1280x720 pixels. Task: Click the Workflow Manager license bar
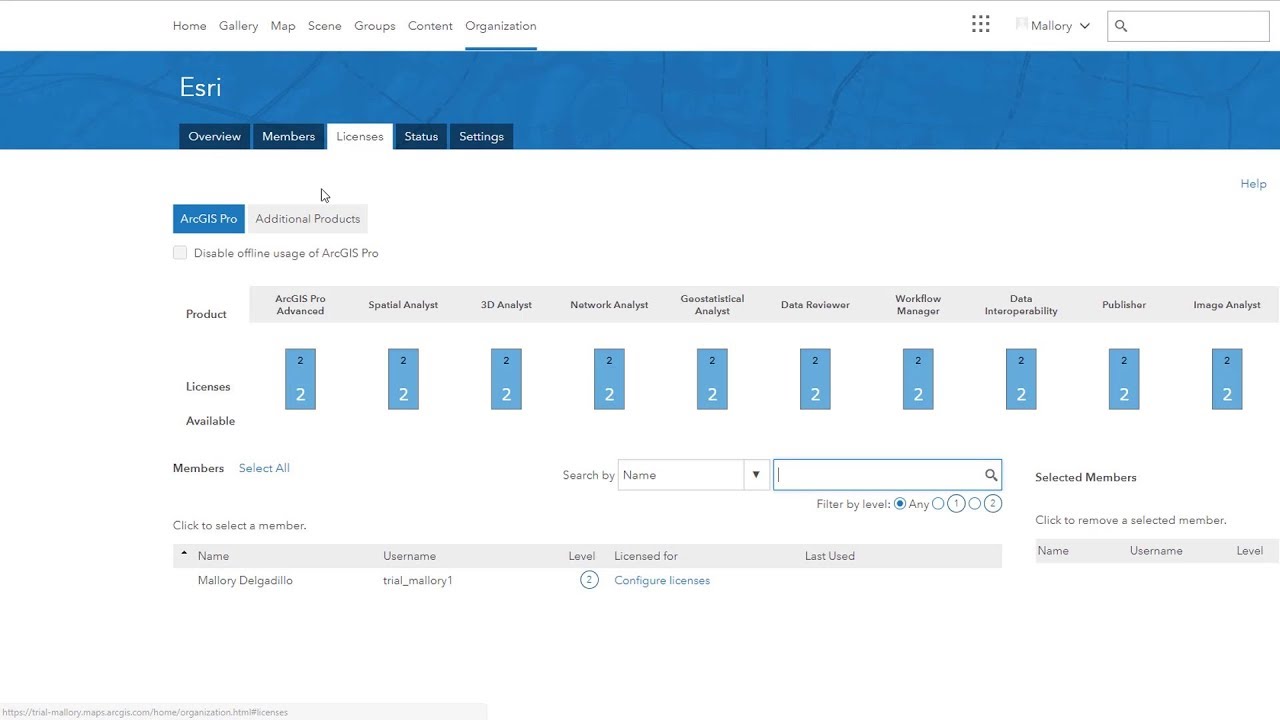tap(918, 379)
